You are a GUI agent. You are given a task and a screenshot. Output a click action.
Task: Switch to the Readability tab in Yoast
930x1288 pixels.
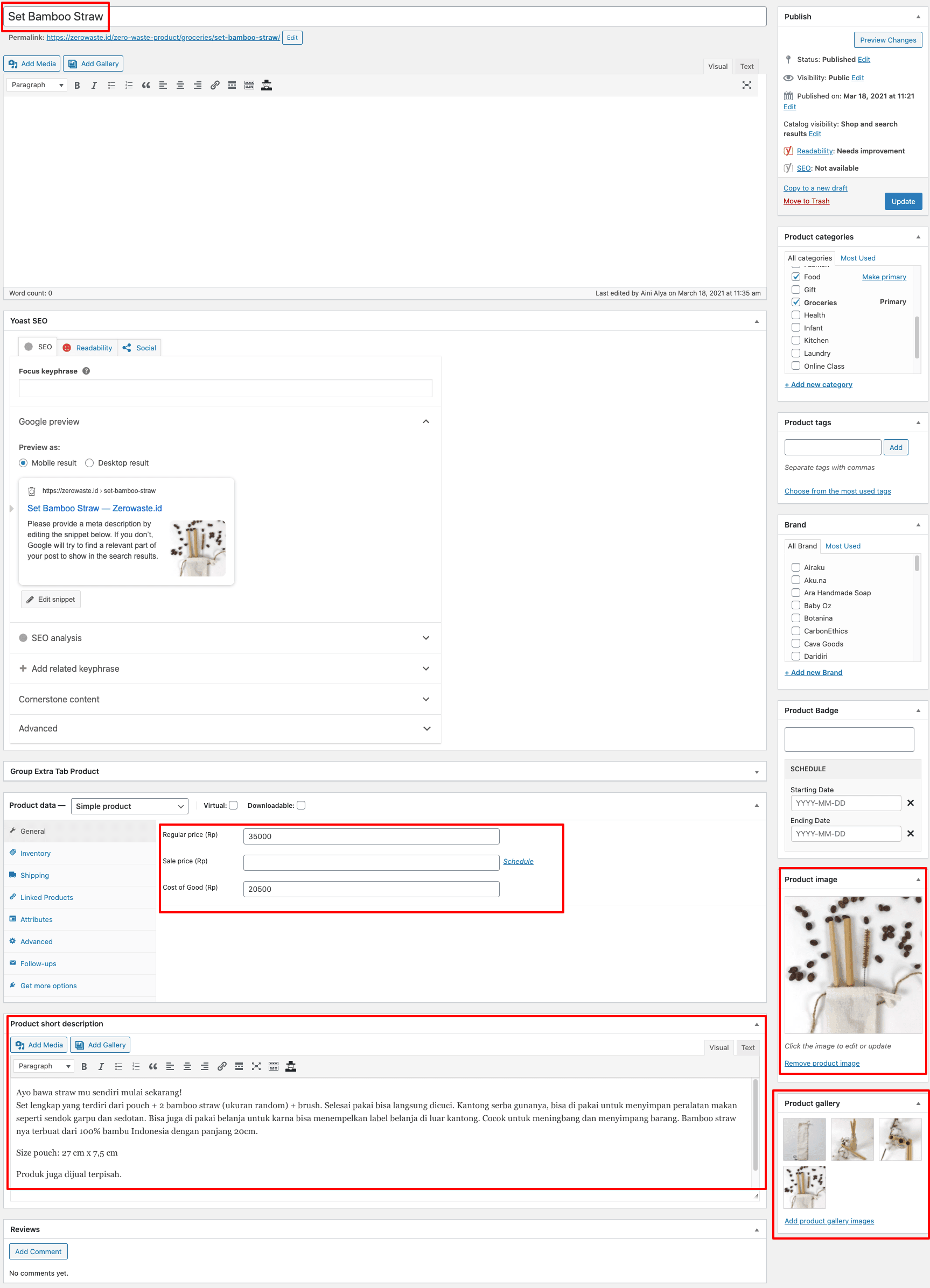click(x=88, y=348)
